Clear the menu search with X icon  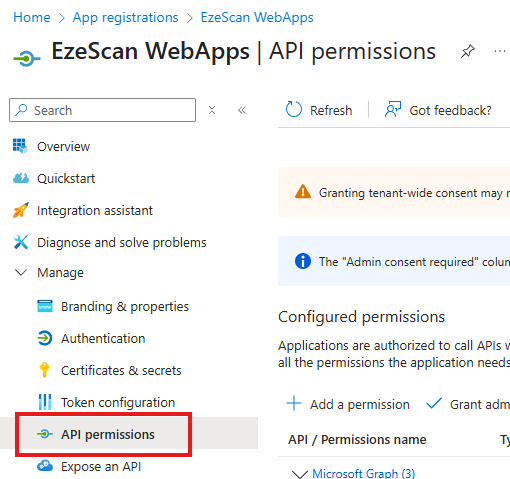tap(212, 110)
